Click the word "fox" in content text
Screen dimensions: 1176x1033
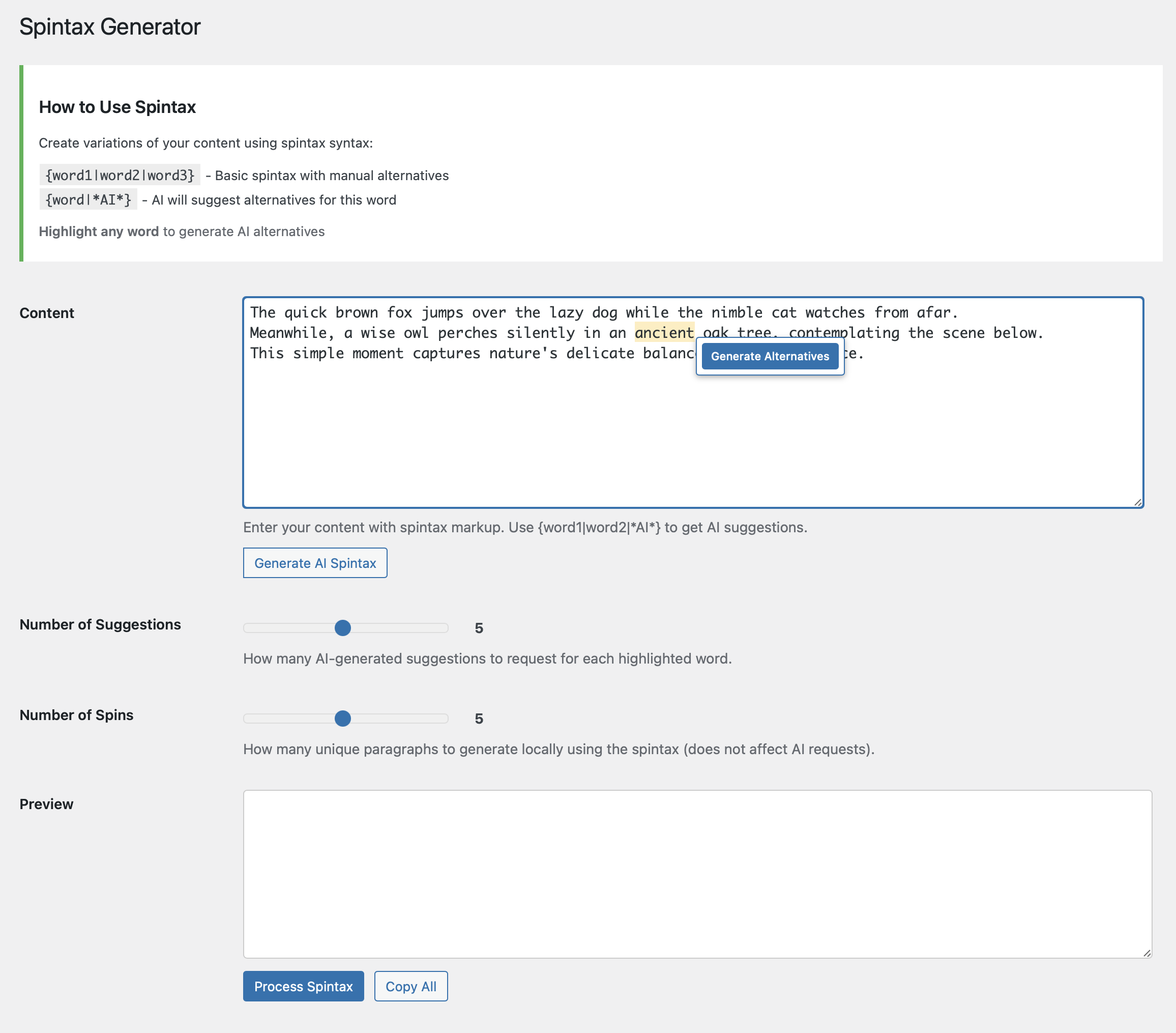click(x=399, y=312)
